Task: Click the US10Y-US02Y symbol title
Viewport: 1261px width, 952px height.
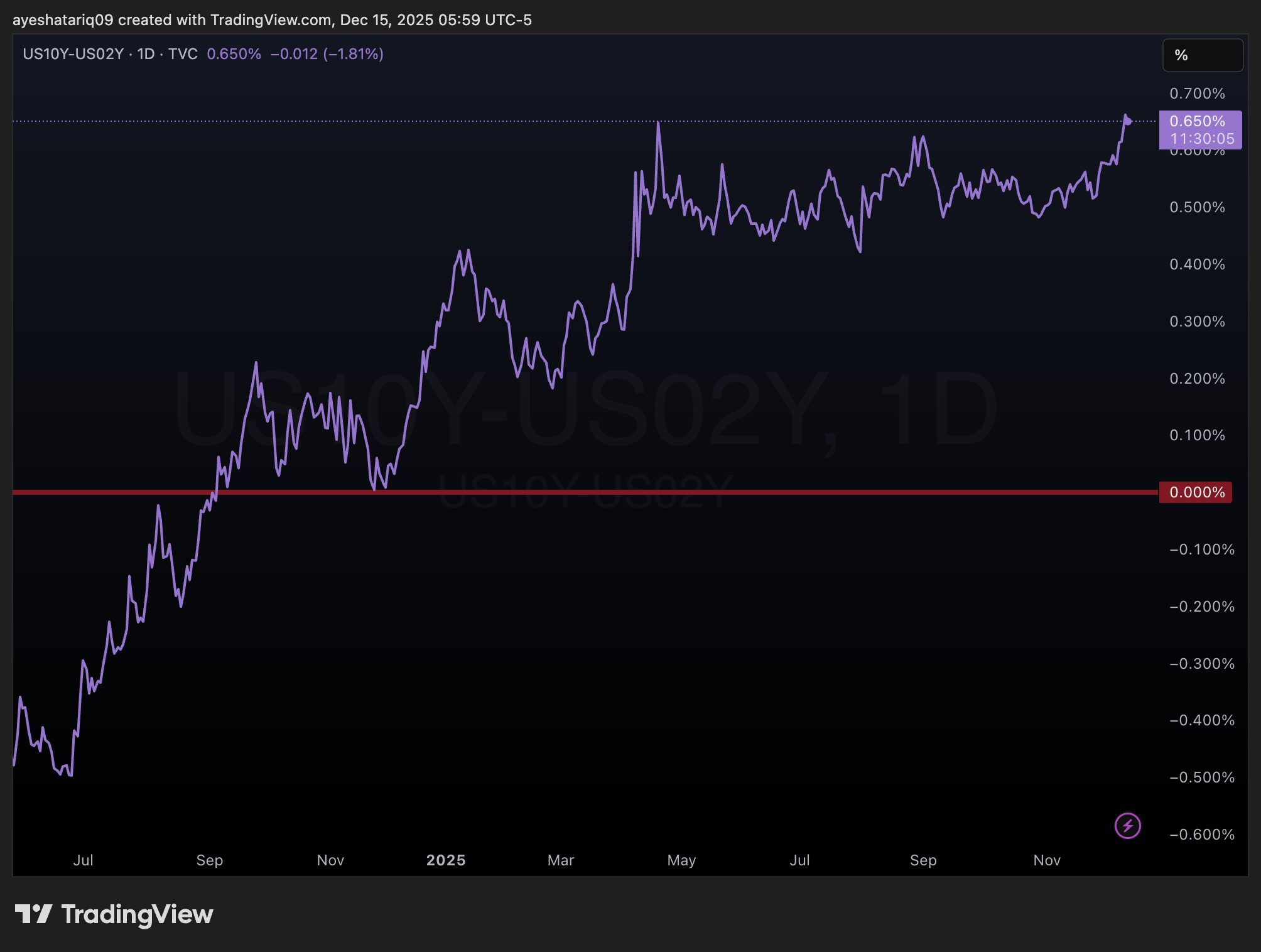Action: (x=73, y=54)
